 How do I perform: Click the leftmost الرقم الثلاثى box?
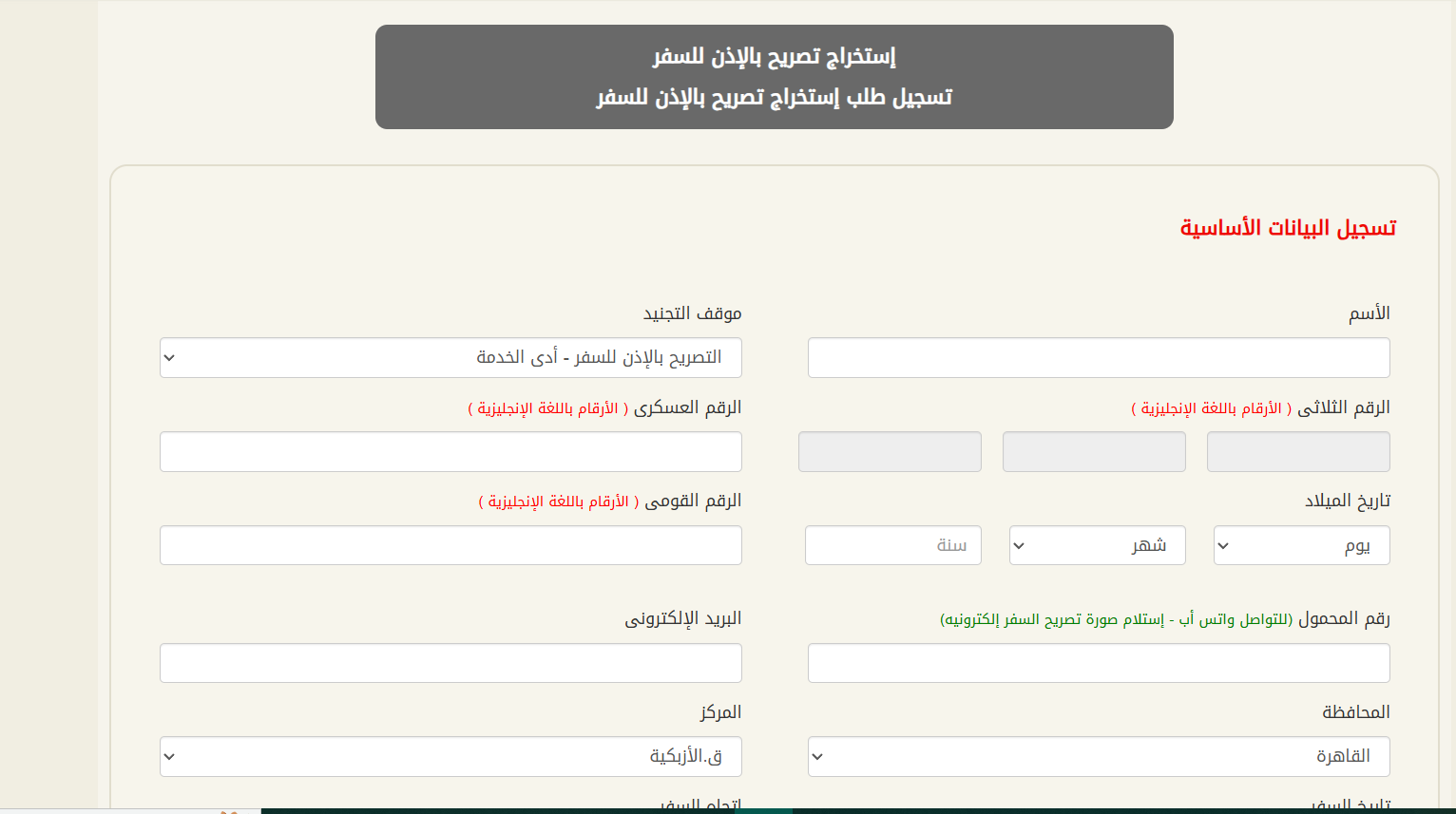click(890, 452)
